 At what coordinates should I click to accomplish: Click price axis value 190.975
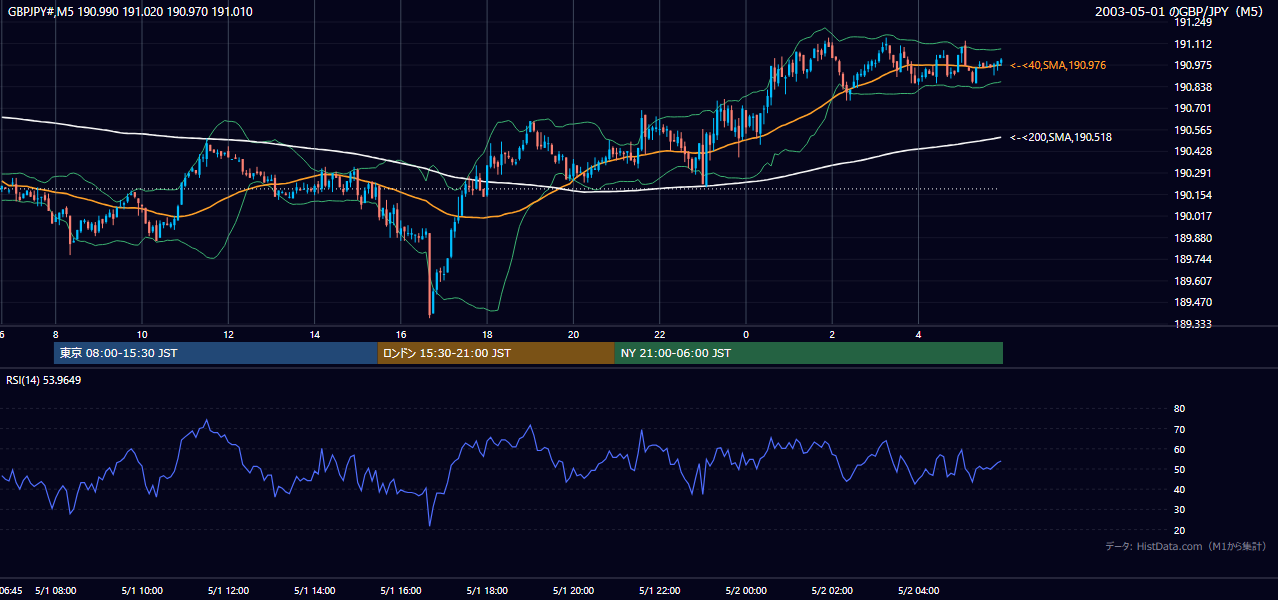tap(1193, 65)
